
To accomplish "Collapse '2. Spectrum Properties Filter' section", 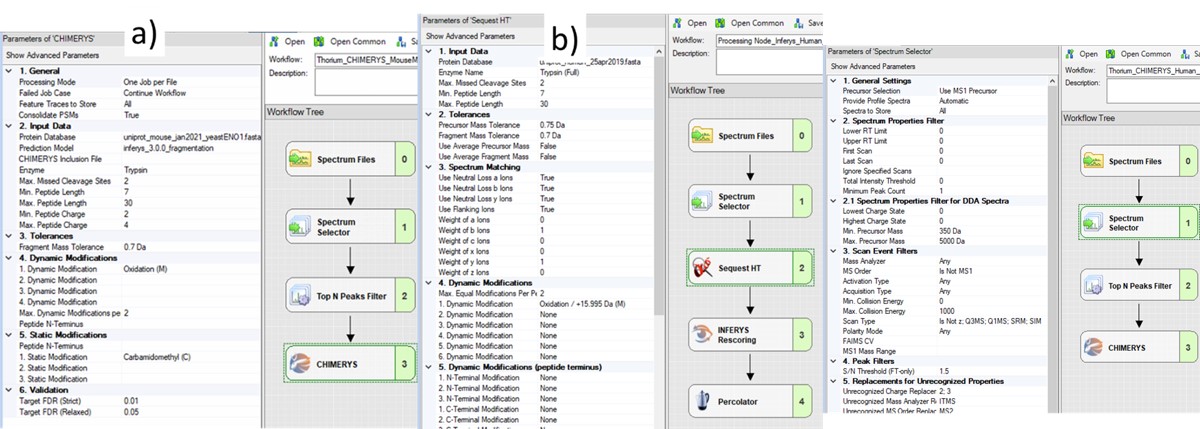I will click(833, 121).
